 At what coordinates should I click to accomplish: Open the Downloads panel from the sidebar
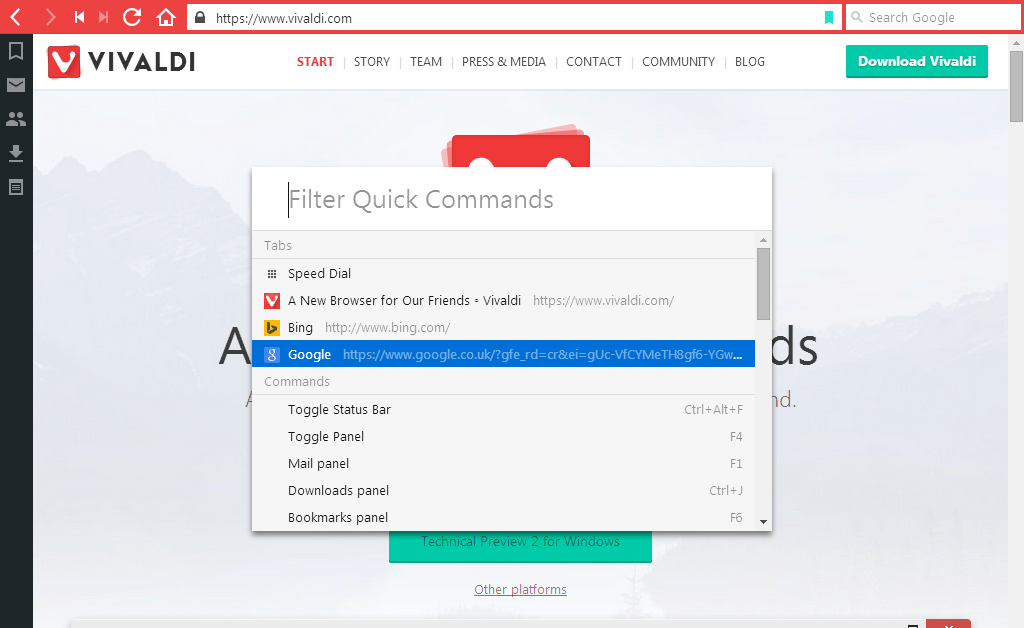(x=15, y=153)
